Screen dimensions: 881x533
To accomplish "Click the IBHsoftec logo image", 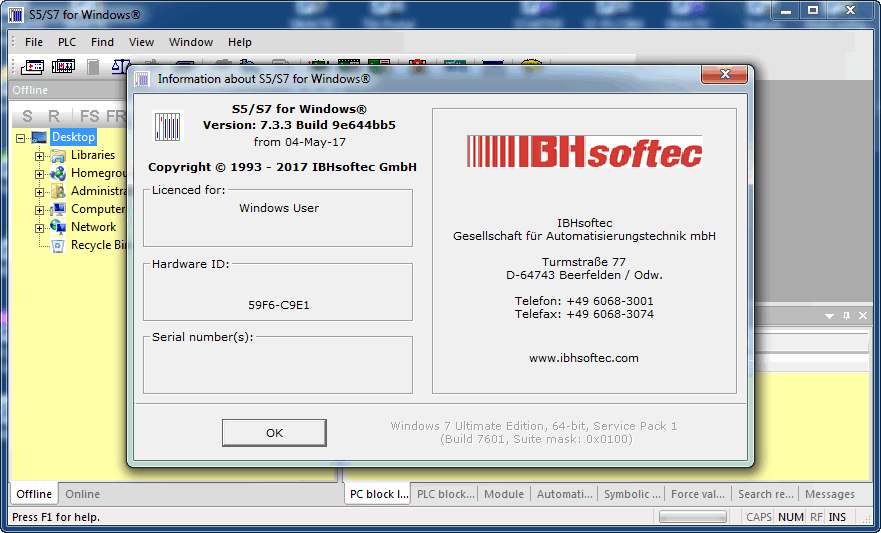I will 584,151.
